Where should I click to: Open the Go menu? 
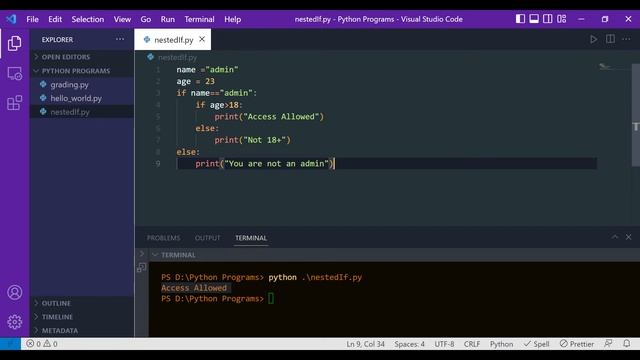click(x=146, y=19)
